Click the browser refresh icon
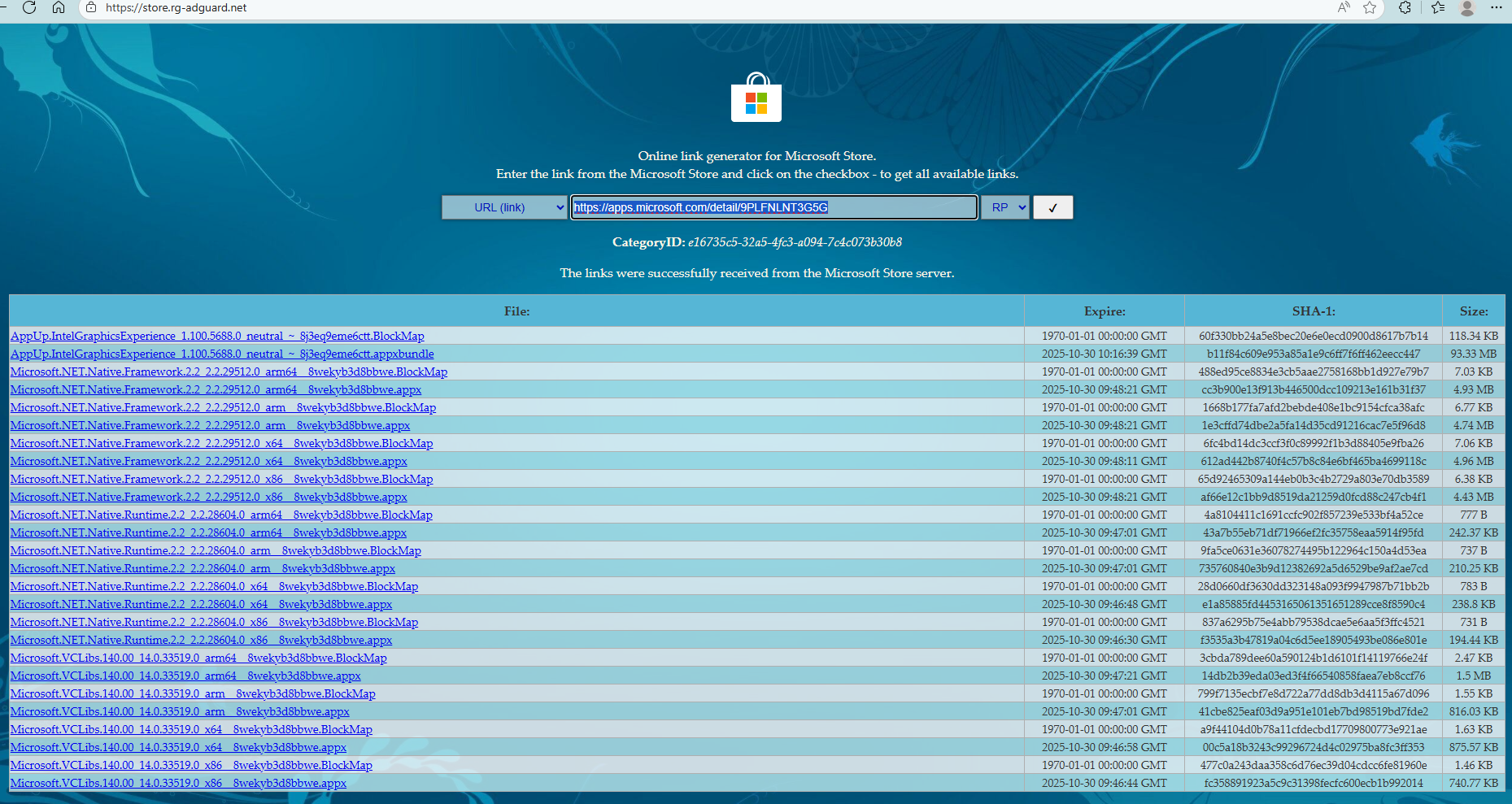 click(x=29, y=7)
